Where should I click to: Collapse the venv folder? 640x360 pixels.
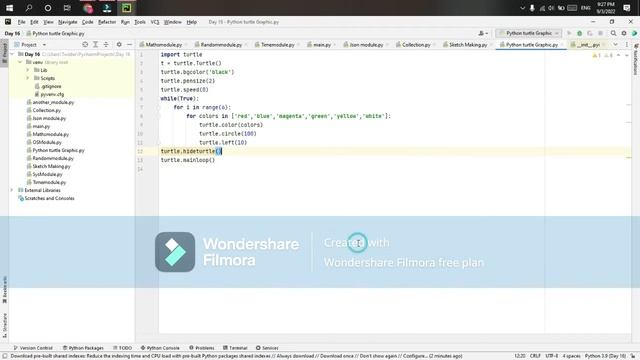pyautogui.click(x=20, y=62)
